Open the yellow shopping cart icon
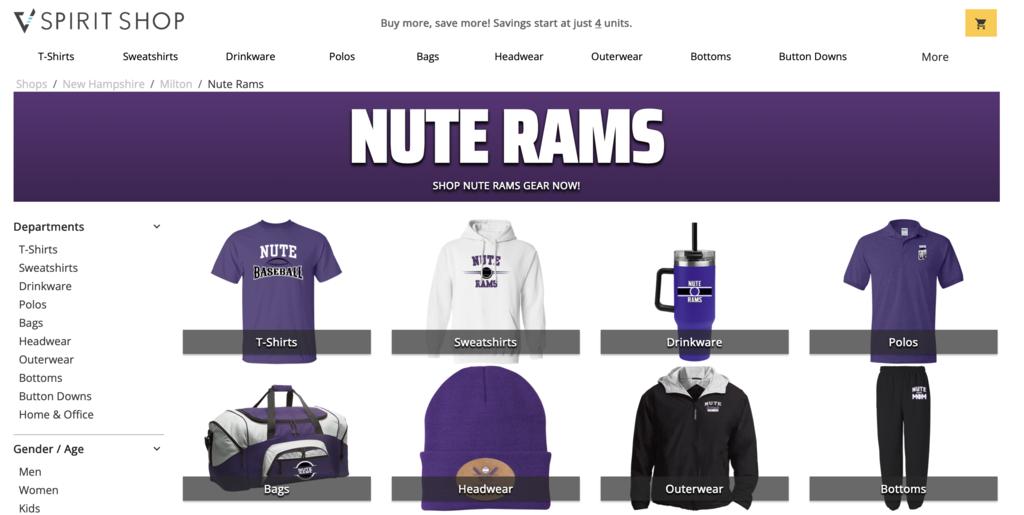Image resolution: width=1024 pixels, height=515 pixels. (x=980, y=23)
